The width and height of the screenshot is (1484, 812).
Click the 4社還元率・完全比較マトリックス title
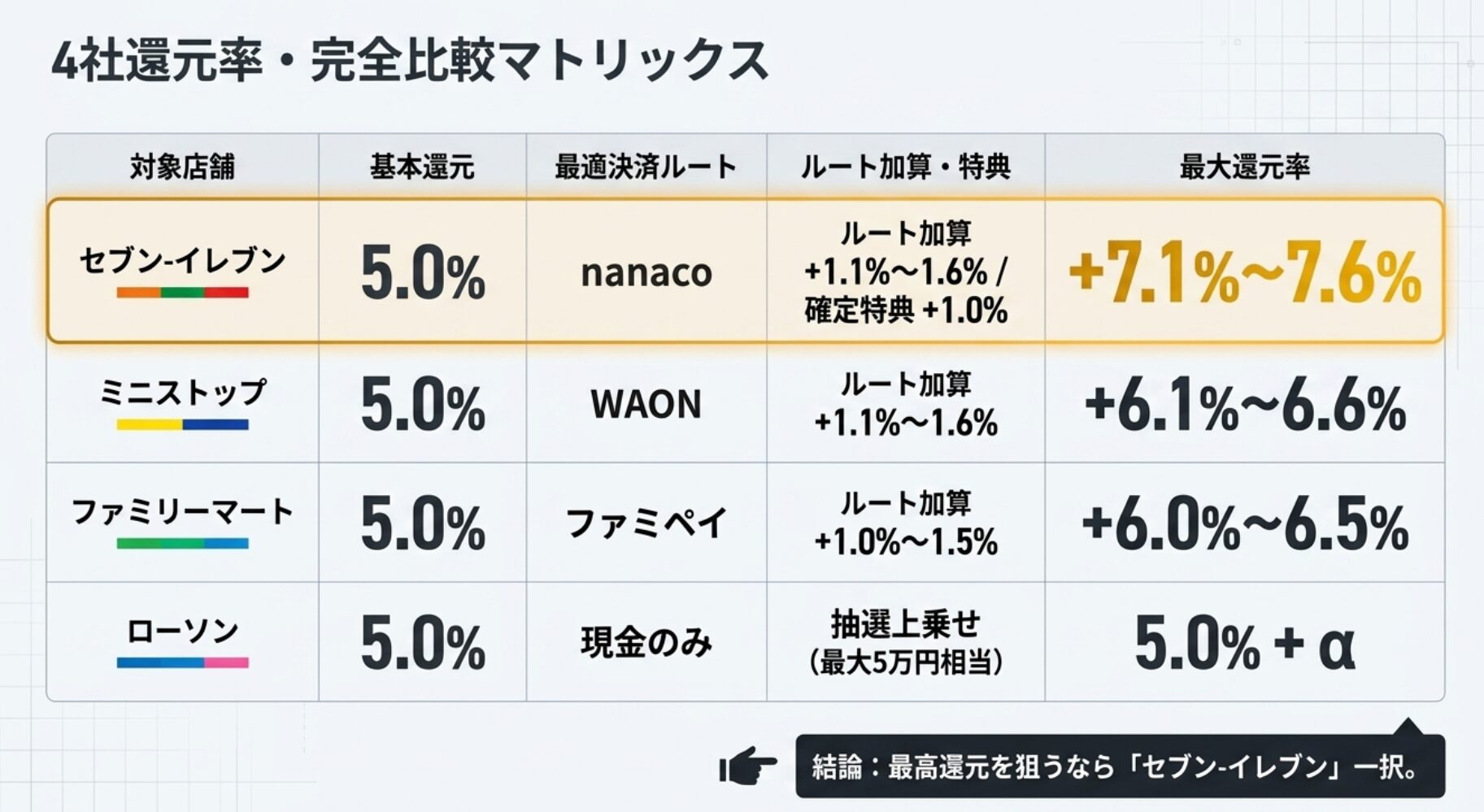point(409,61)
